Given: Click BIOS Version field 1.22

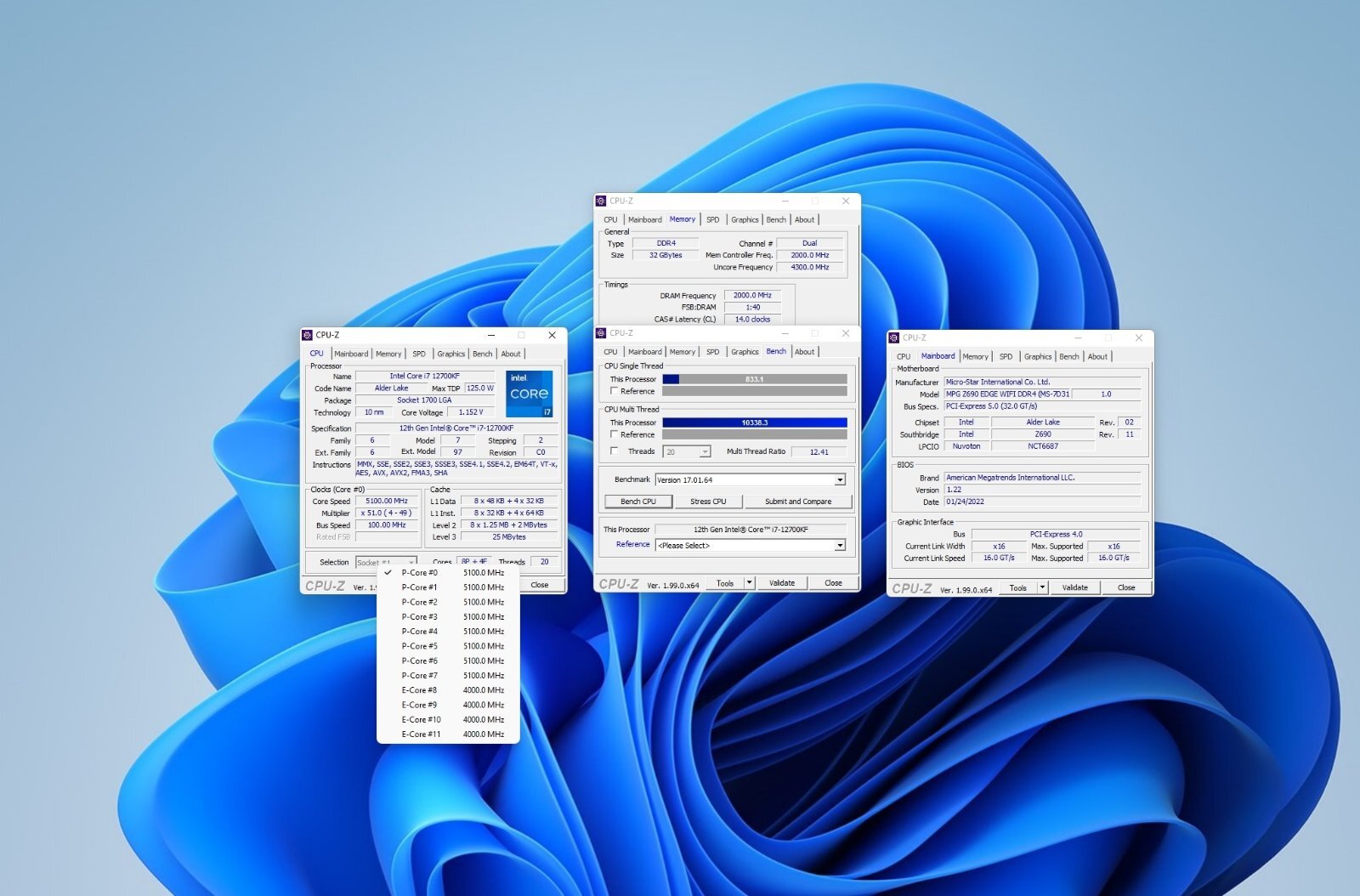Looking at the screenshot, I should [x=1042, y=490].
